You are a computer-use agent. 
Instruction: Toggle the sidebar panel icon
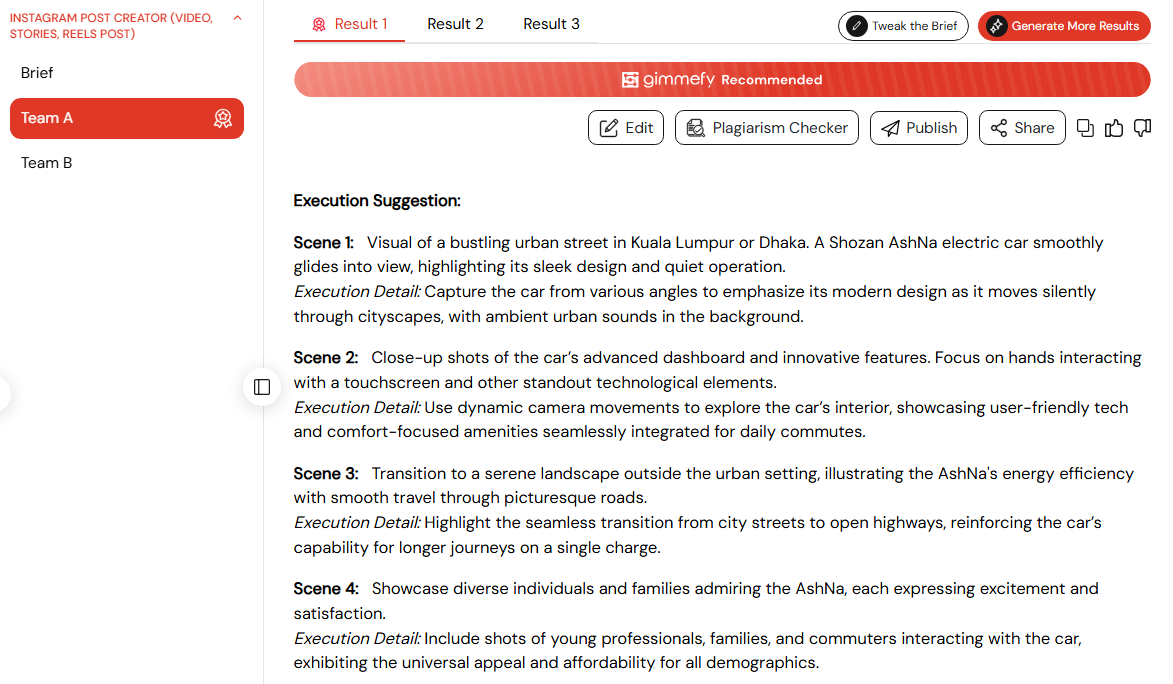coord(262,387)
